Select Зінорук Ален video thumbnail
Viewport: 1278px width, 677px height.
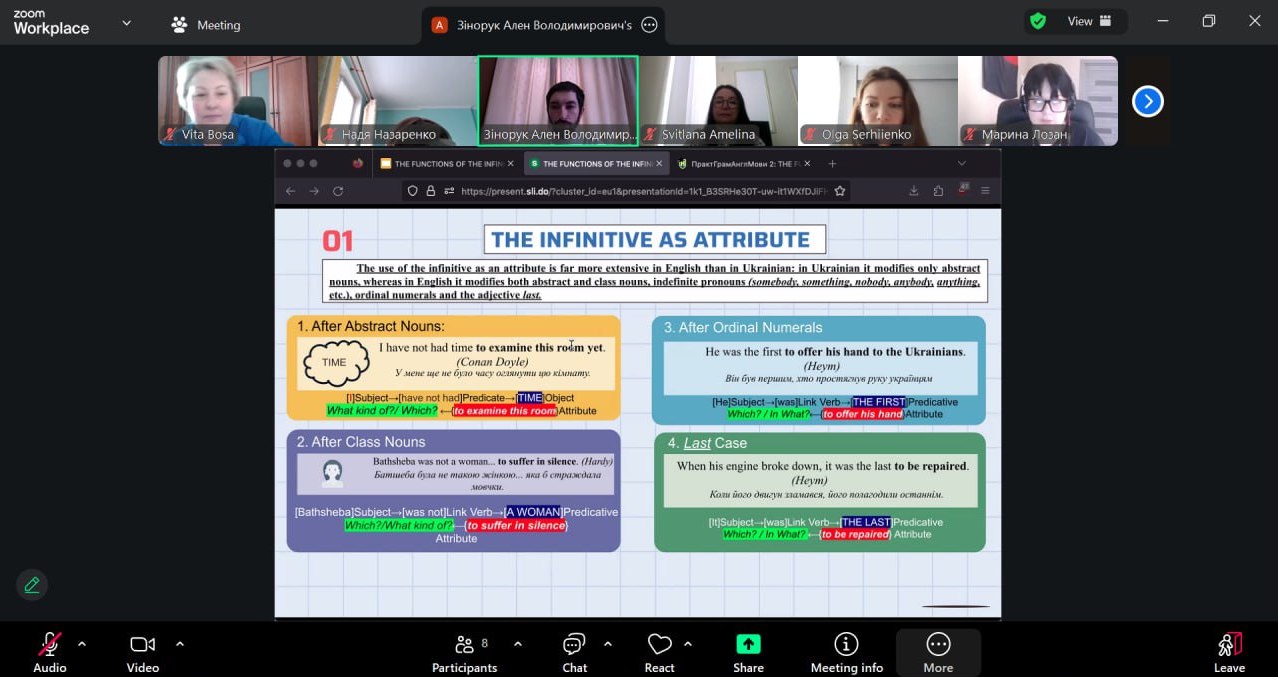point(558,101)
